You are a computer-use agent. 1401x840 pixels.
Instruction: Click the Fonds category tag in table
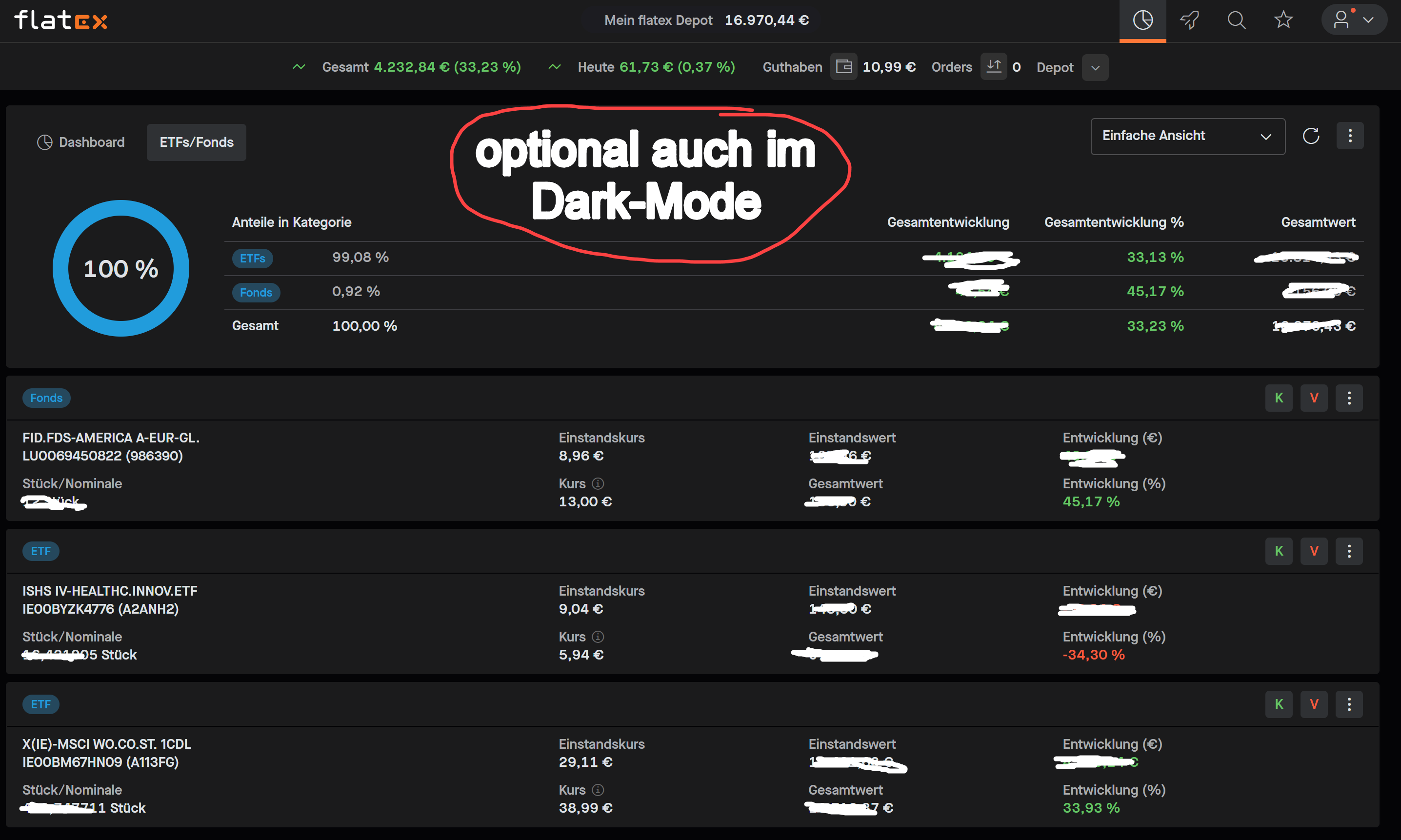pyautogui.click(x=256, y=292)
